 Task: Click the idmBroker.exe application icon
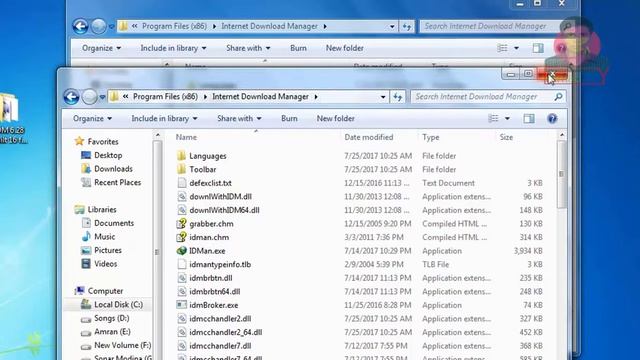tap(182, 305)
